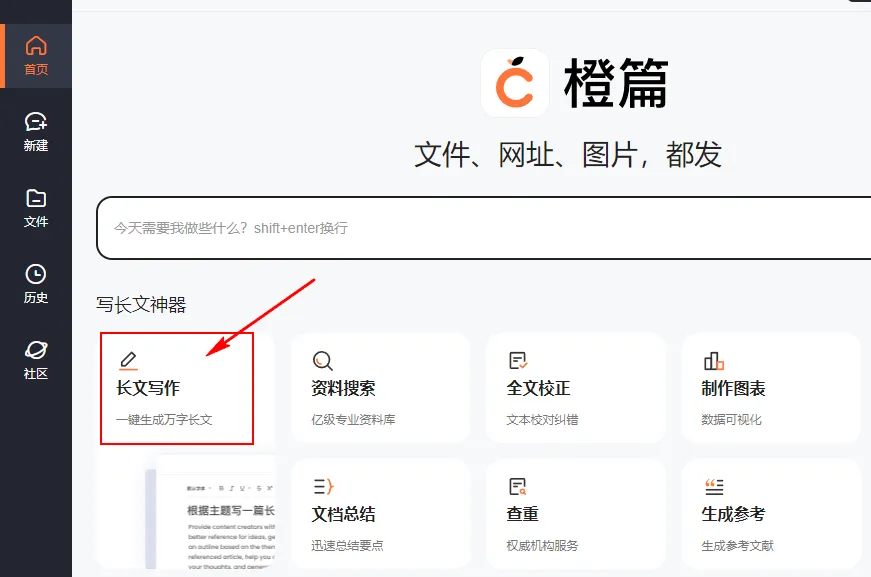
Task: Click the document search icon on 查重 card
Action: click(x=518, y=486)
